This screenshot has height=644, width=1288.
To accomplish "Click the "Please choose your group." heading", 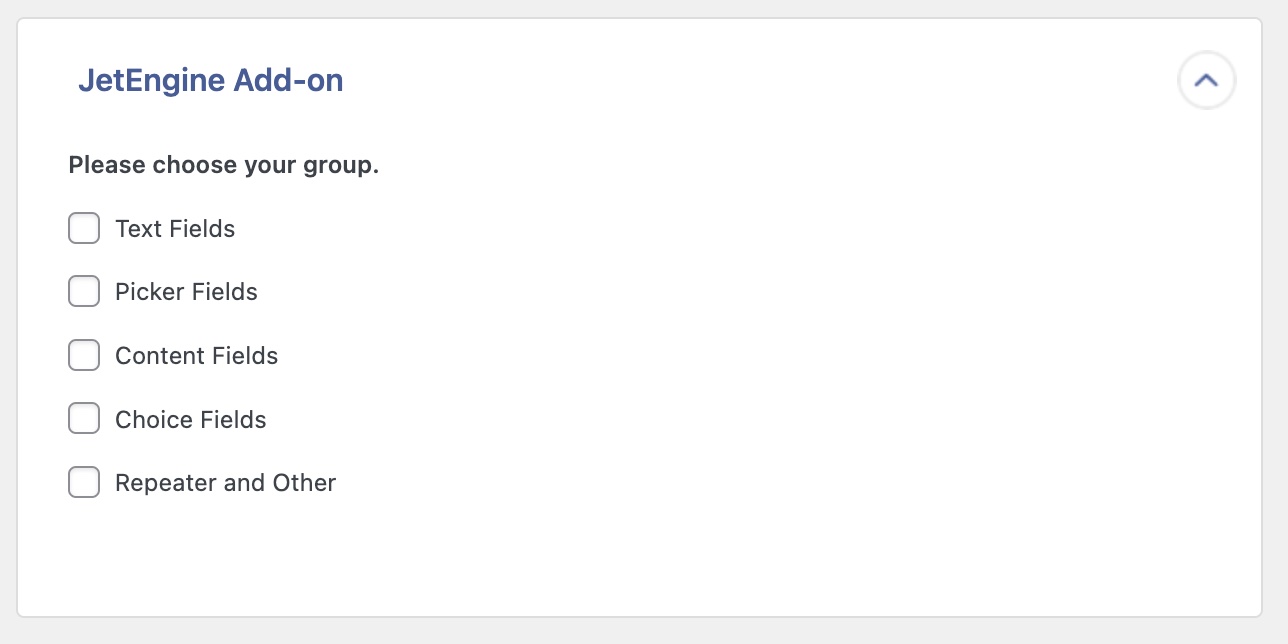I will click(223, 165).
